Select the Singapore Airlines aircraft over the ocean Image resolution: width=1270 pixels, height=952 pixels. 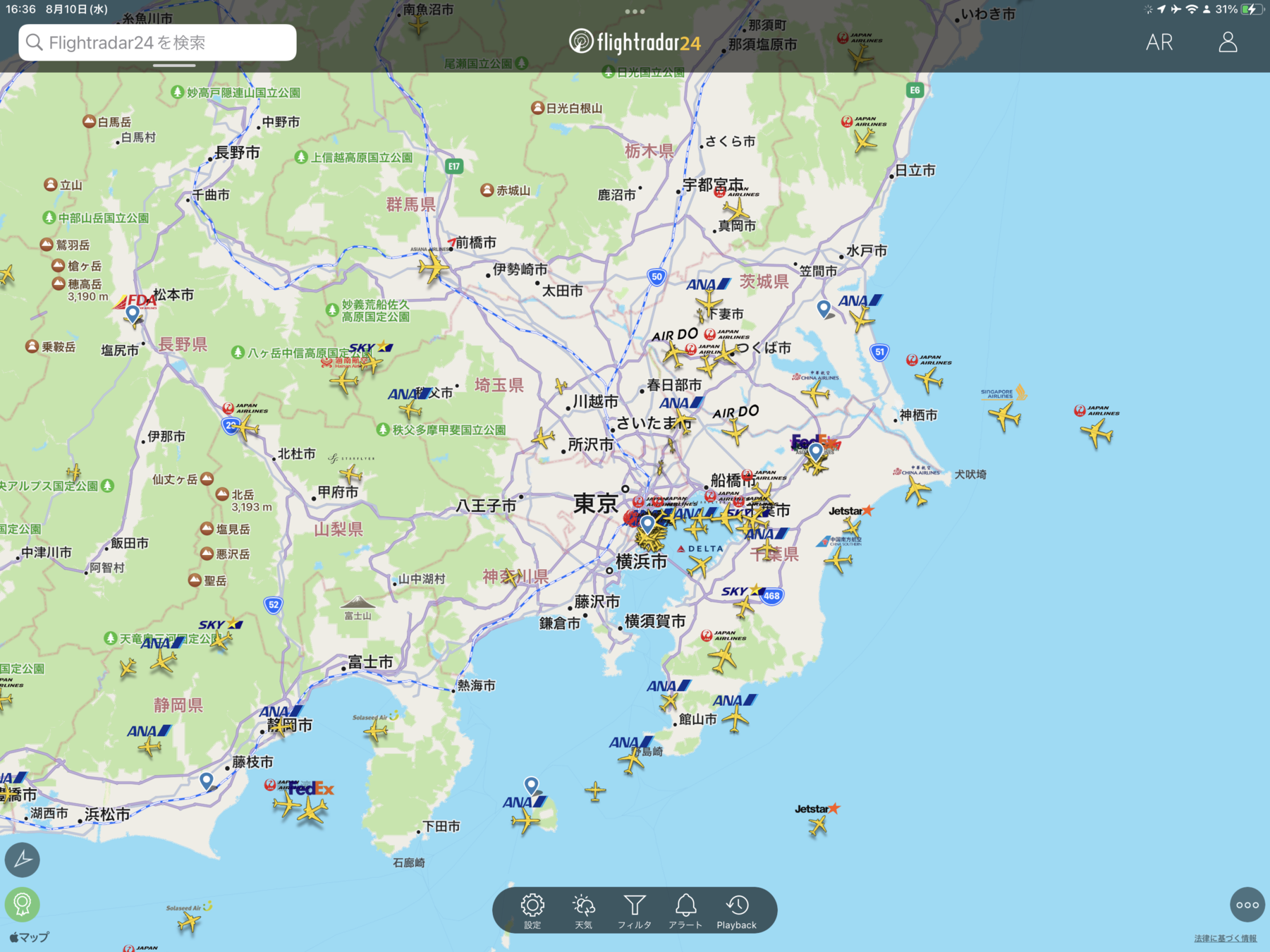click(x=1004, y=416)
